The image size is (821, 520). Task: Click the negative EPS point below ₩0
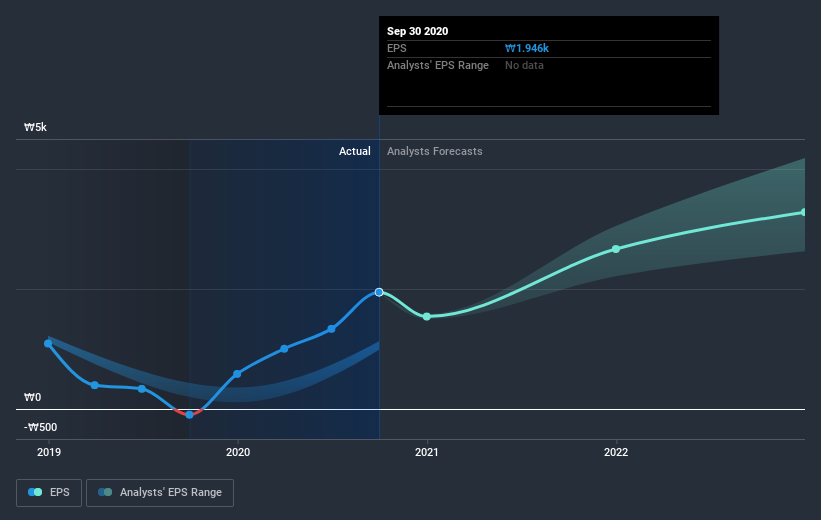tap(190, 415)
